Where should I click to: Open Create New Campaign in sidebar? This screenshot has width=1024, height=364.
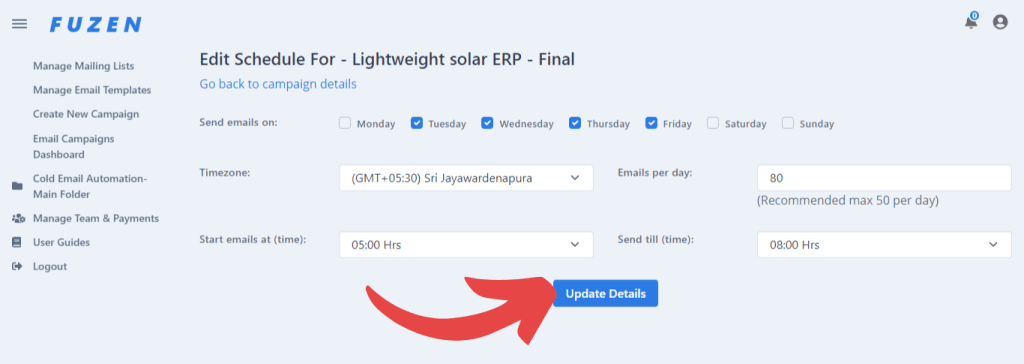point(86,114)
